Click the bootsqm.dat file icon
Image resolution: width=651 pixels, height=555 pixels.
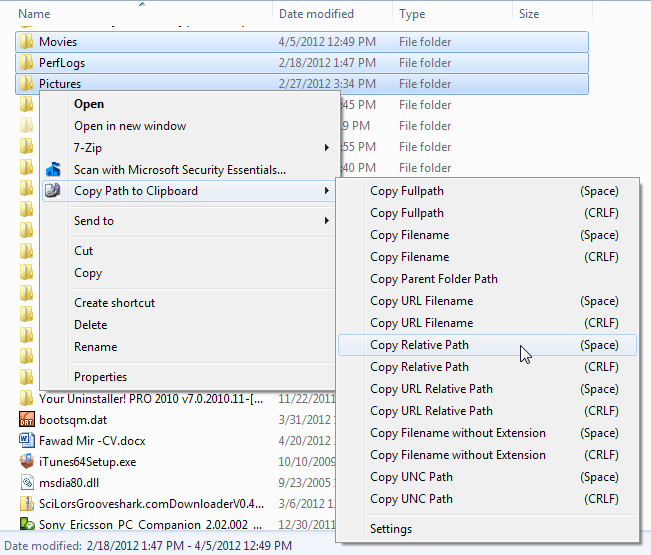coord(27,420)
